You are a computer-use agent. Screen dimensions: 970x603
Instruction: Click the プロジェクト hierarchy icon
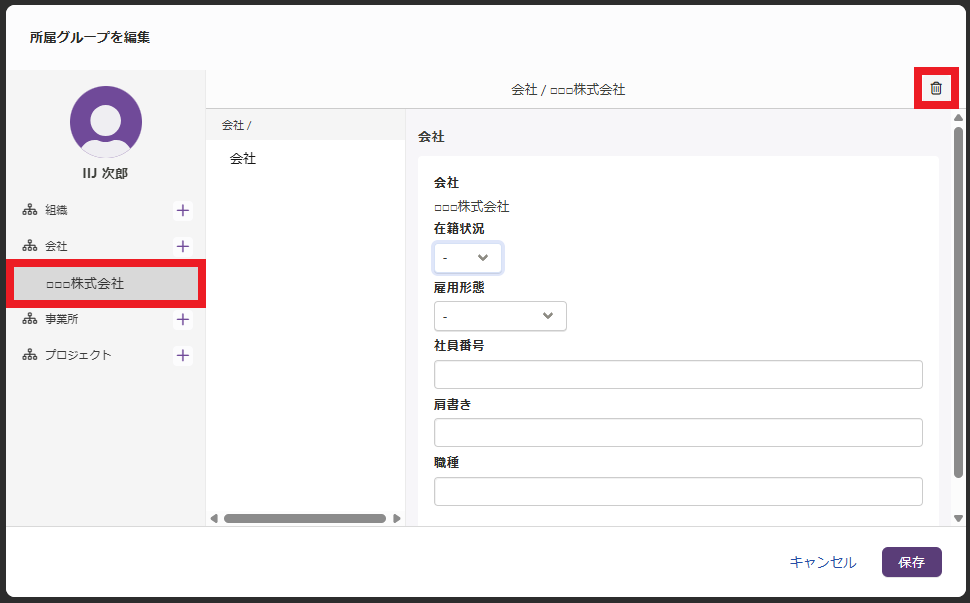click(30, 355)
